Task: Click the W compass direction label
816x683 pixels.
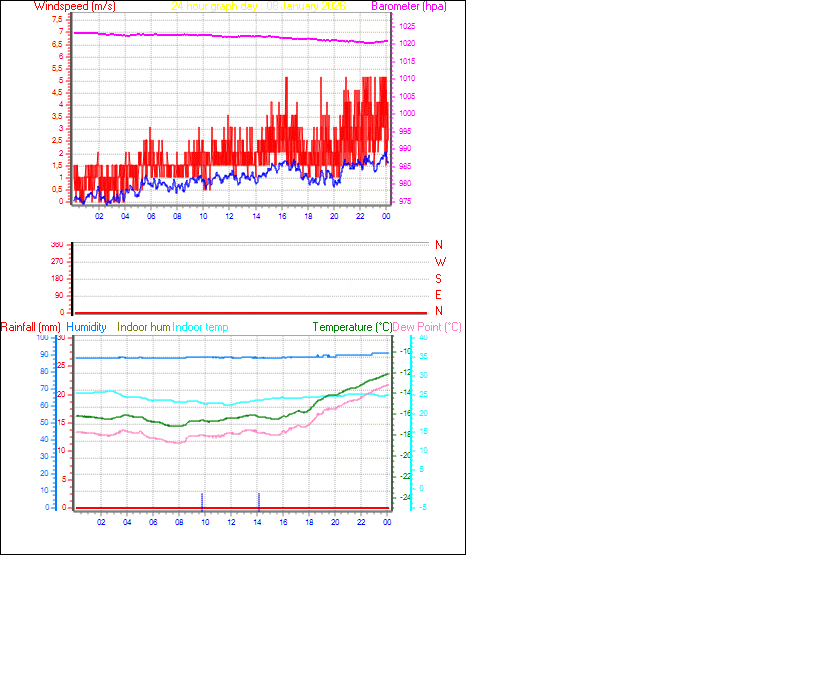Action: click(440, 261)
